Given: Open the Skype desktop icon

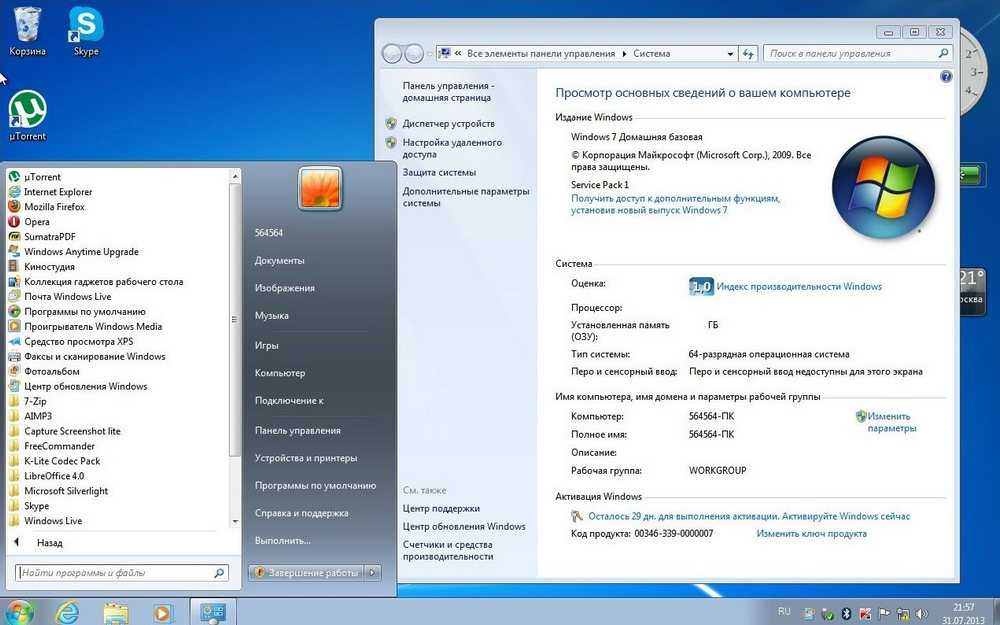Looking at the screenshot, I should pos(86,26).
